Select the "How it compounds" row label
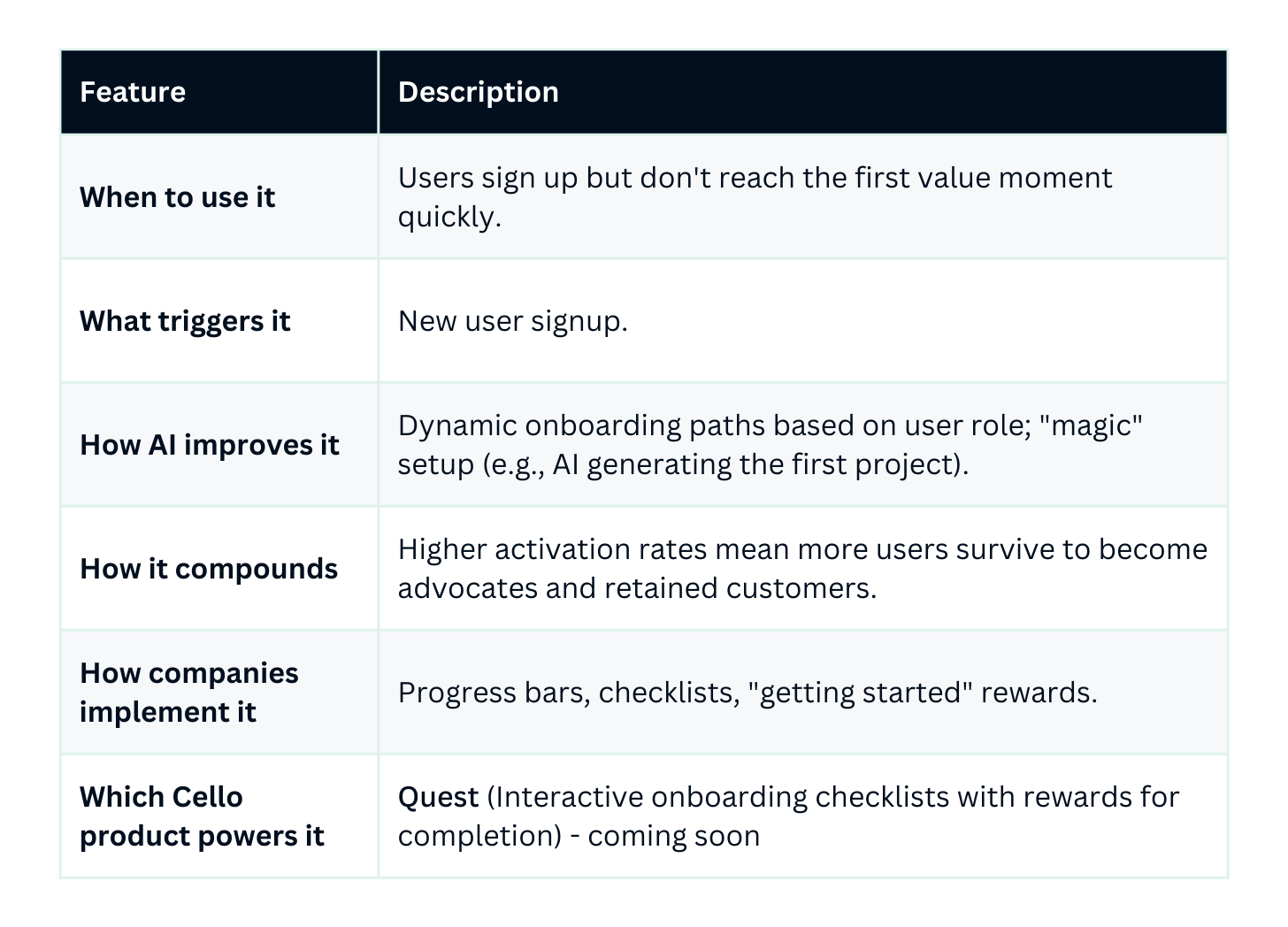 pyautogui.click(x=209, y=569)
